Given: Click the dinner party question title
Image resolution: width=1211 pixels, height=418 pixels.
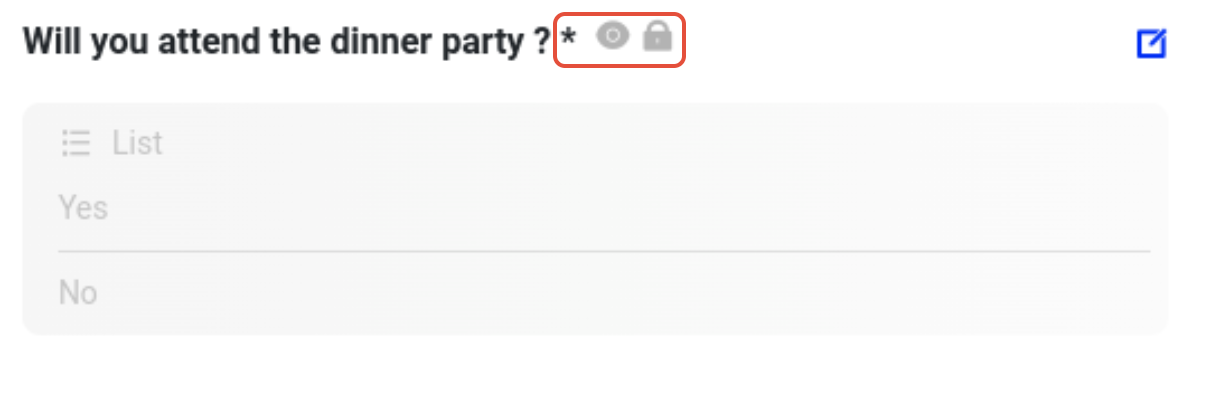Looking at the screenshot, I should pos(287,42).
